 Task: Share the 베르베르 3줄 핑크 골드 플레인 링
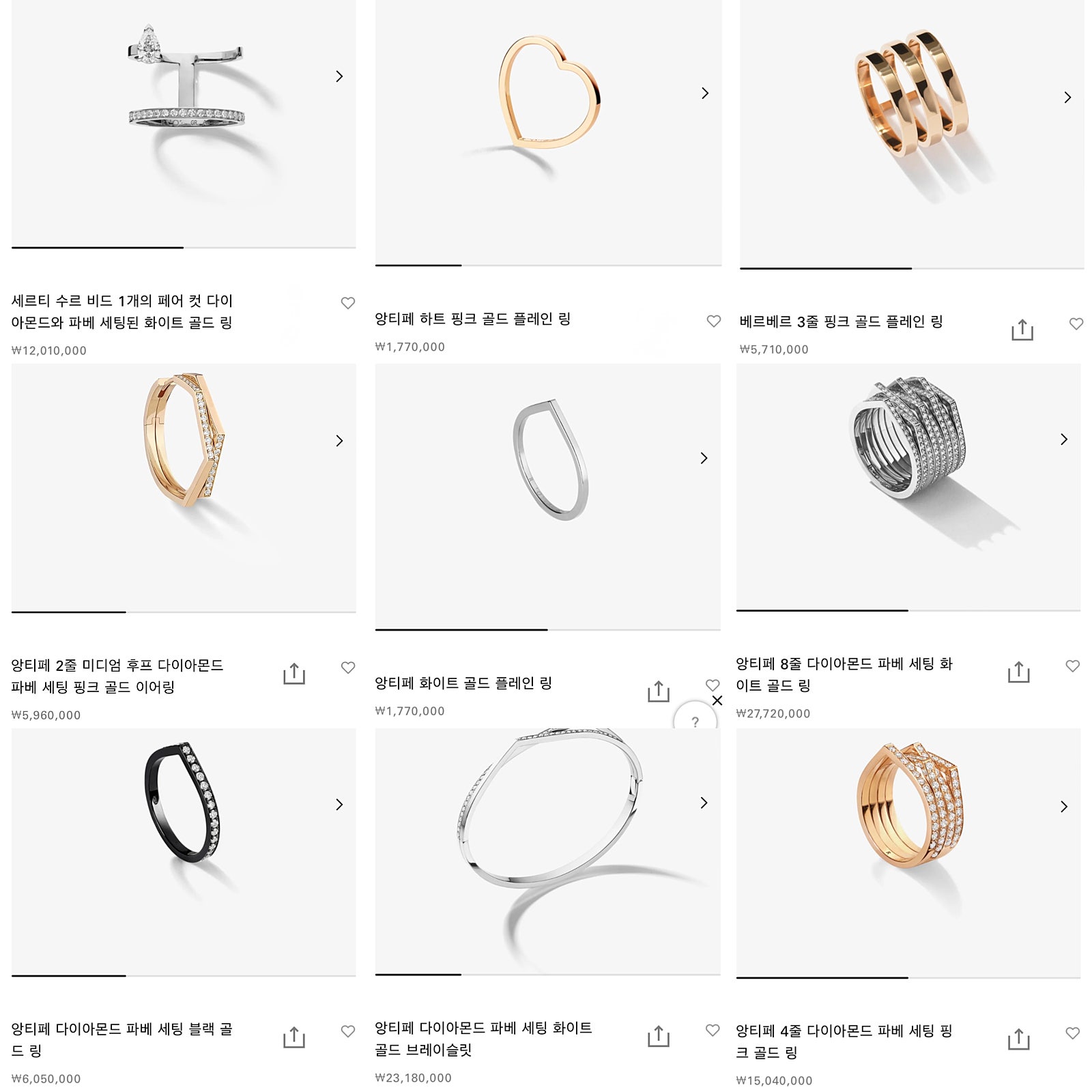click(1022, 330)
